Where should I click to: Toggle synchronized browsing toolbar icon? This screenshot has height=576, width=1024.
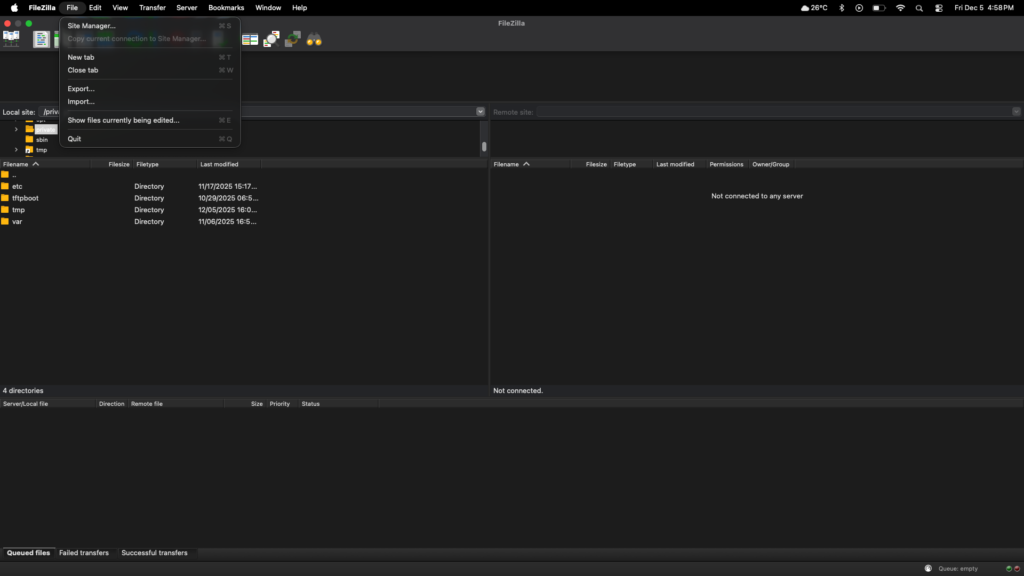pyautogui.click(x=292, y=39)
